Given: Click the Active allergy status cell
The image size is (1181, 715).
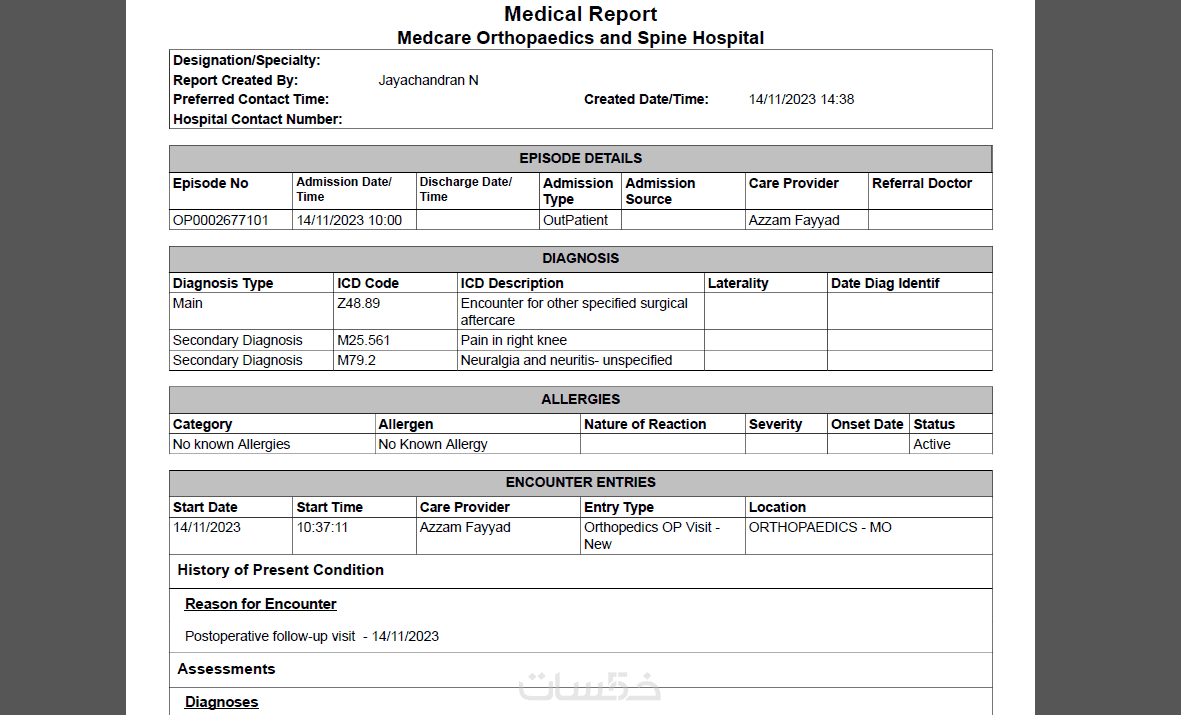Looking at the screenshot, I should coord(931,444).
